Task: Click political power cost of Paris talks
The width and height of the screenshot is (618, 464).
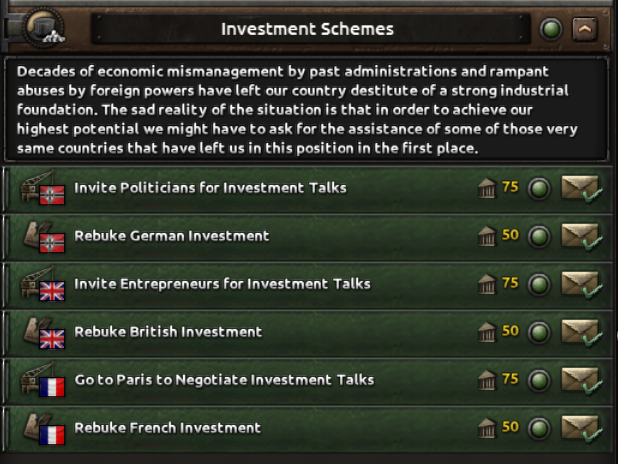Action: pyautogui.click(x=499, y=380)
